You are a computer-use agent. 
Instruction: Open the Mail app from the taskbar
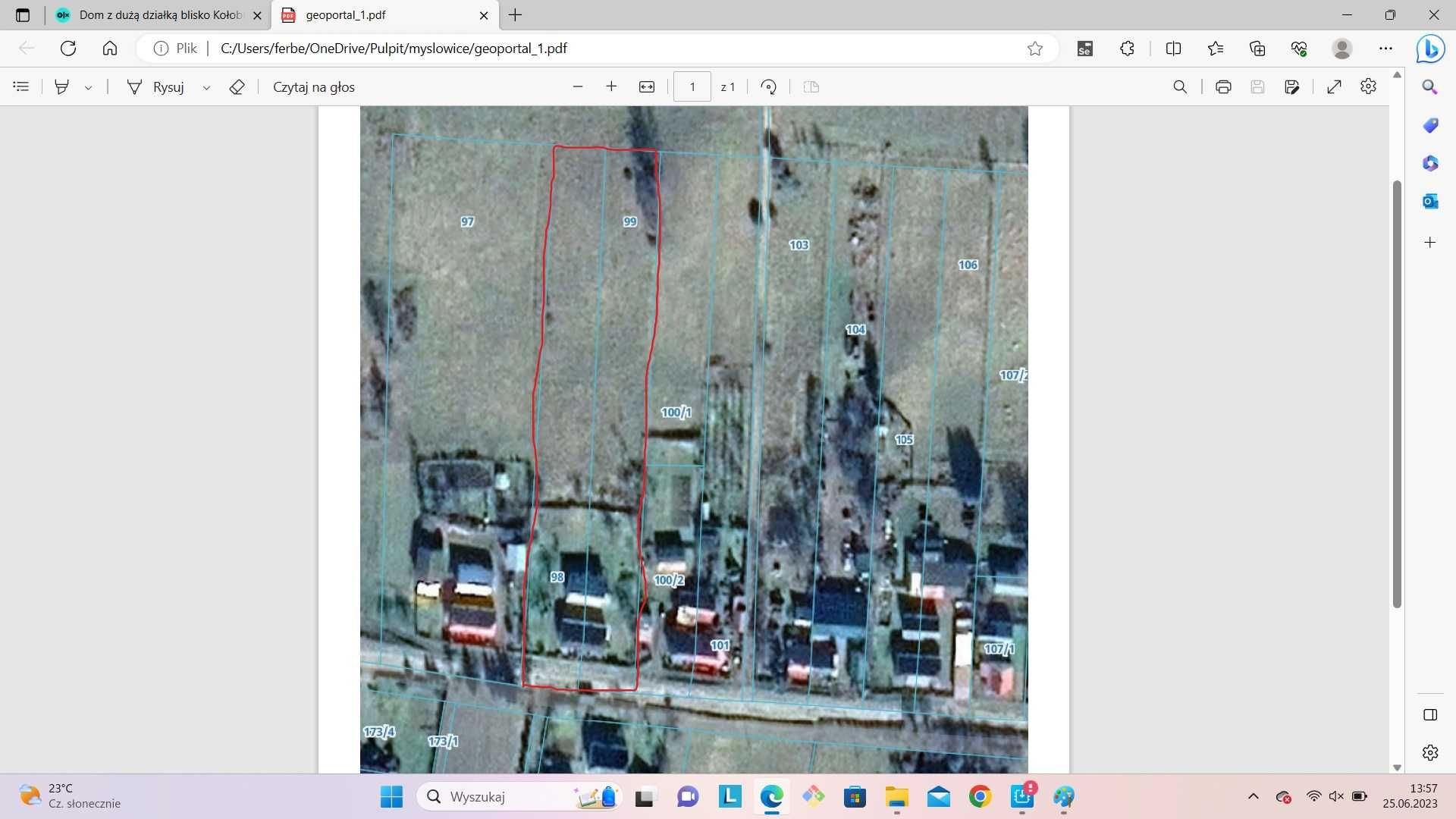point(938,797)
